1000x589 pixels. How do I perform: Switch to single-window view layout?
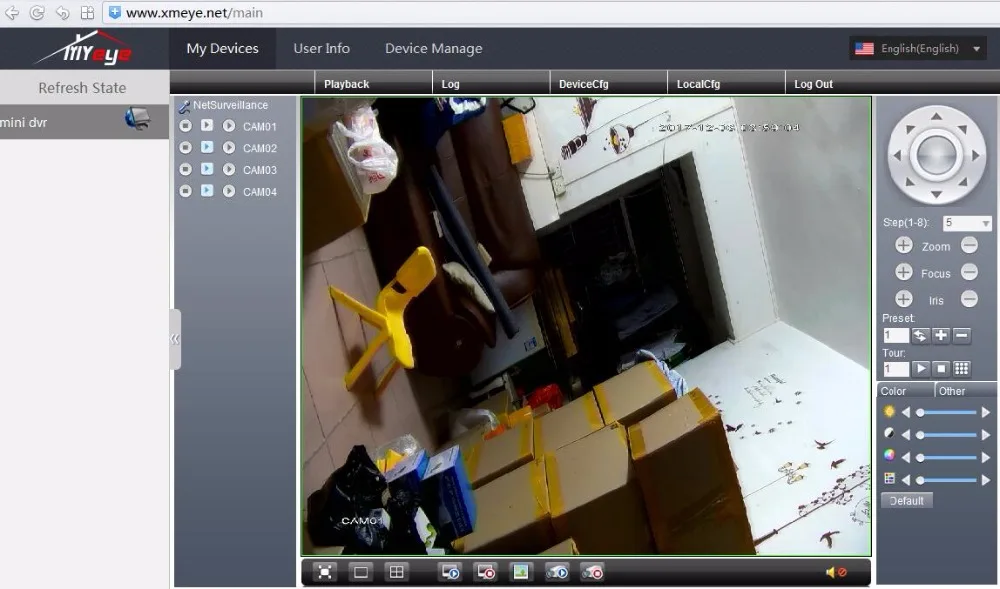tap(360, 572)
